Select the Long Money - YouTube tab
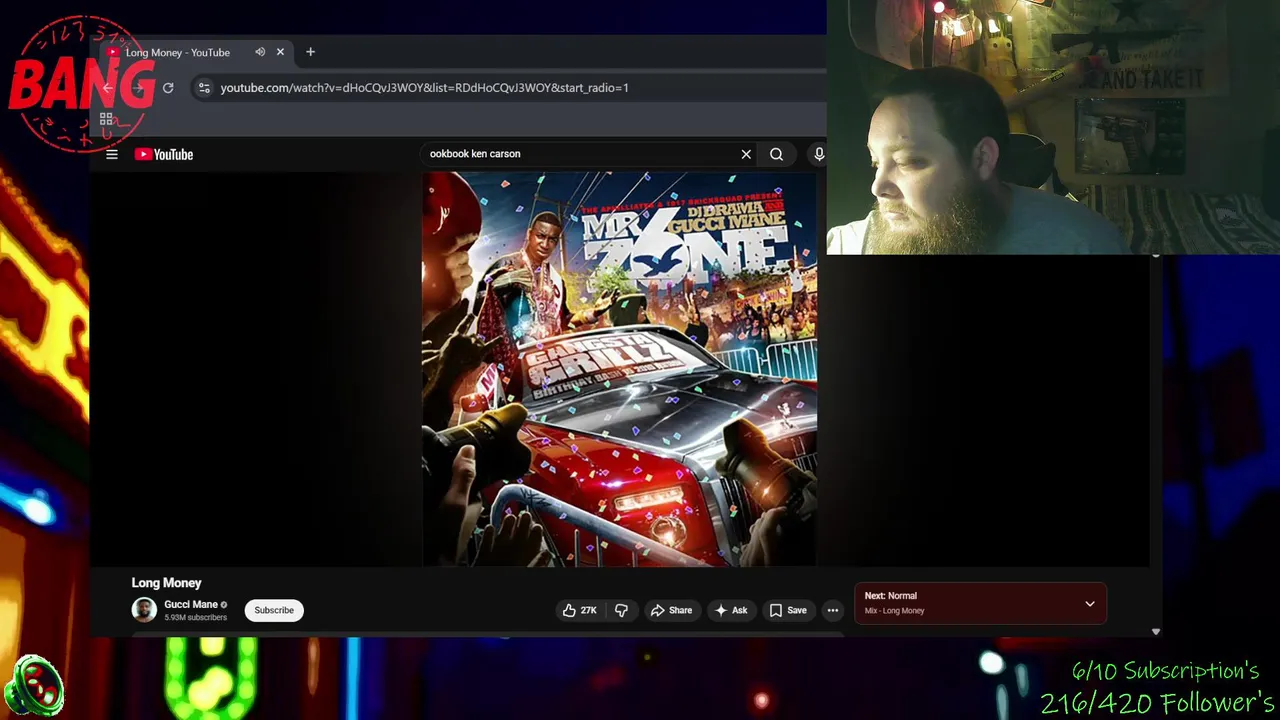Image resolution: width=1280 pixels, height=720 pixels. point(178,52)
